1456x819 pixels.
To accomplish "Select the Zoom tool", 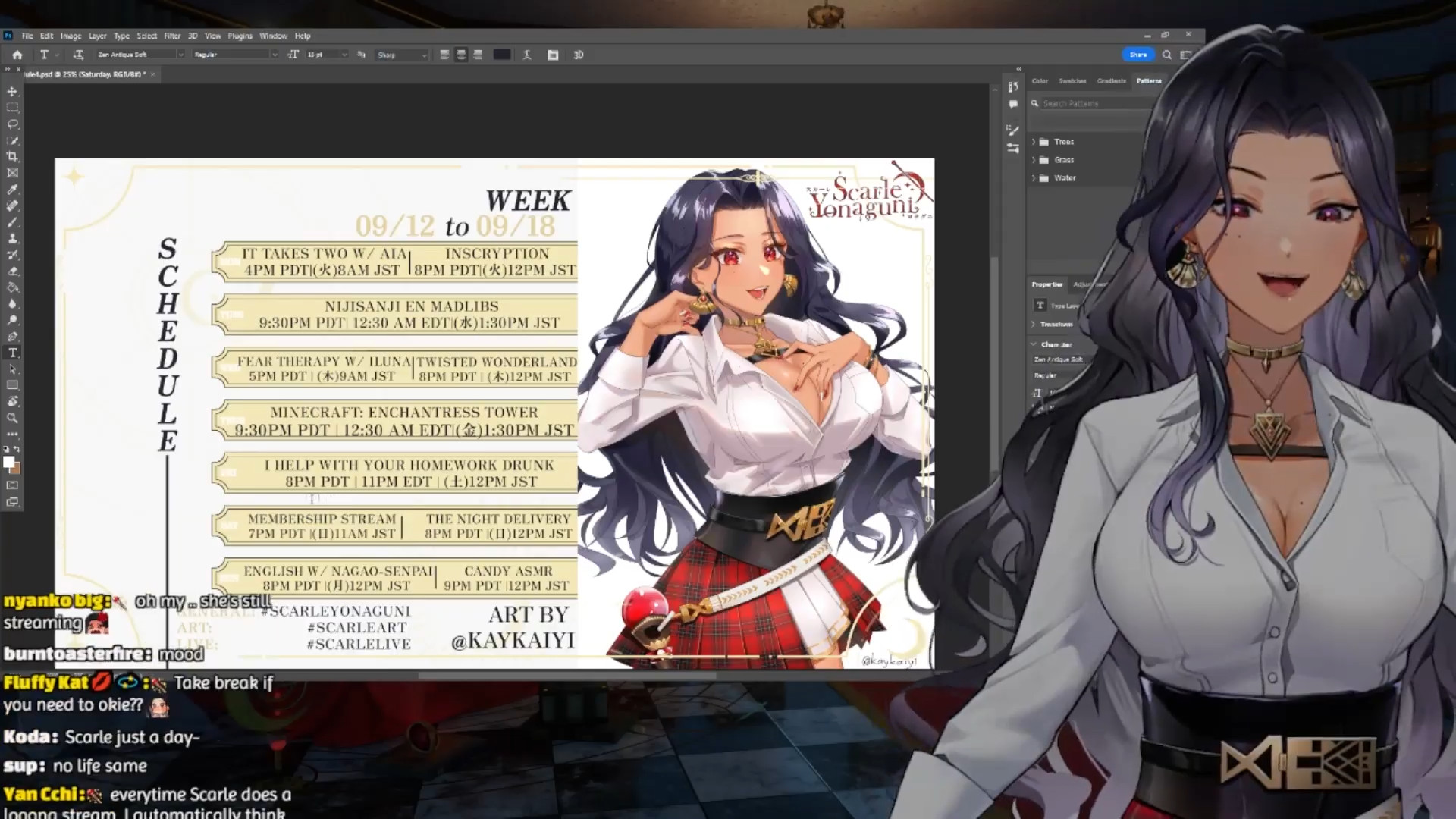I will point(12,418).
